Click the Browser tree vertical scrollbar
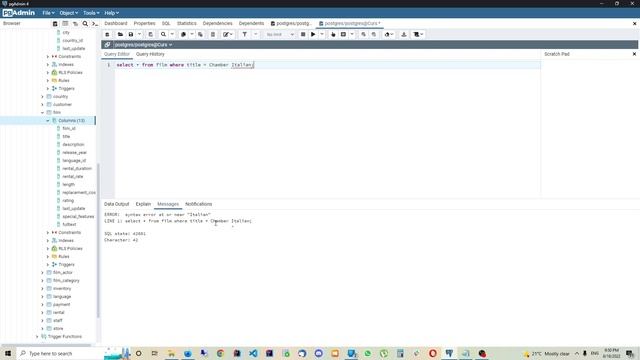 [x=98, y=241]
